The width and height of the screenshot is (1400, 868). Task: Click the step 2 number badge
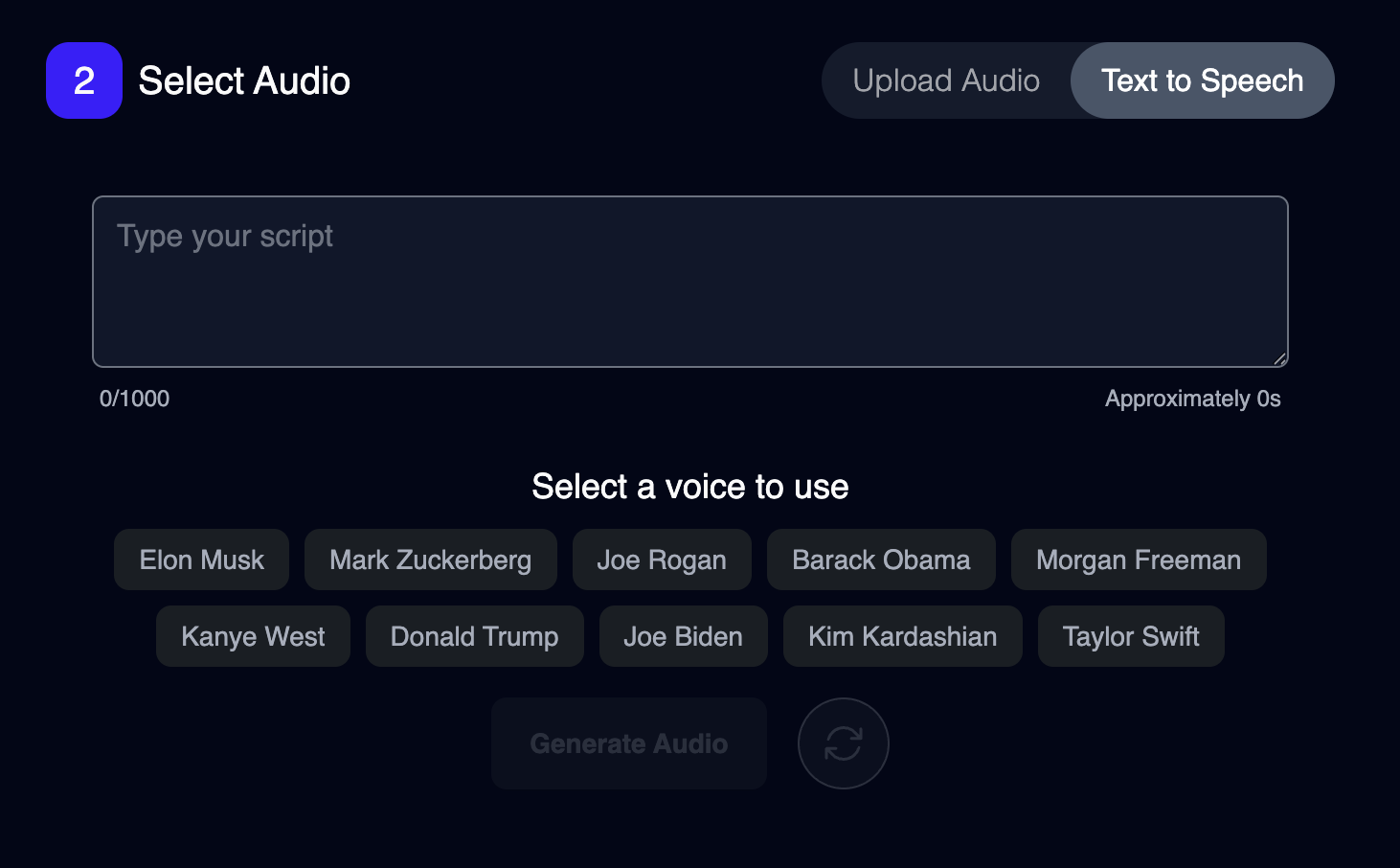[x=84, y=80]
